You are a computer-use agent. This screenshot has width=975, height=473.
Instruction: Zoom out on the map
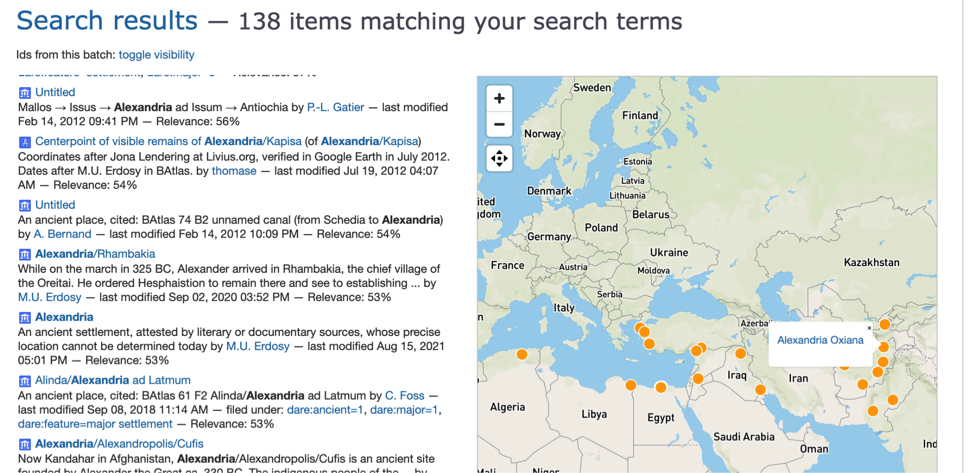tap(499, 124)
